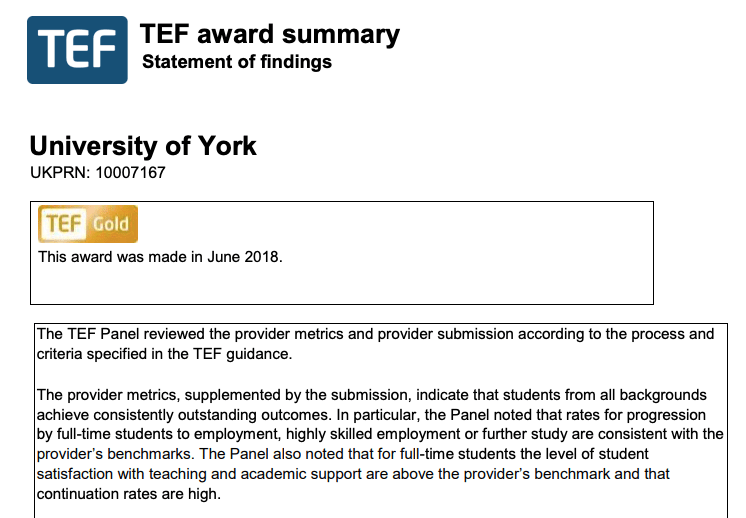Click the "TEF award summary" title
This screenshot has height=518, width=746.
(x=270, y=34)
